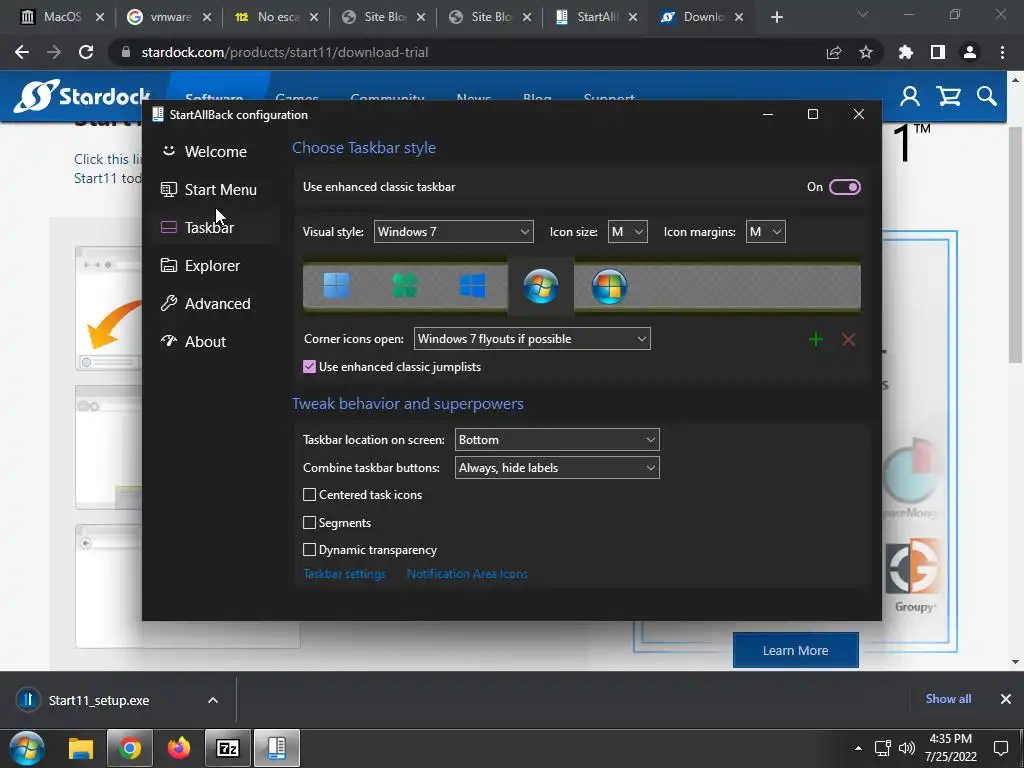Switch to the MacOS tab
1024x768 pixels.
pyautogui.click(x=61, y=17)
